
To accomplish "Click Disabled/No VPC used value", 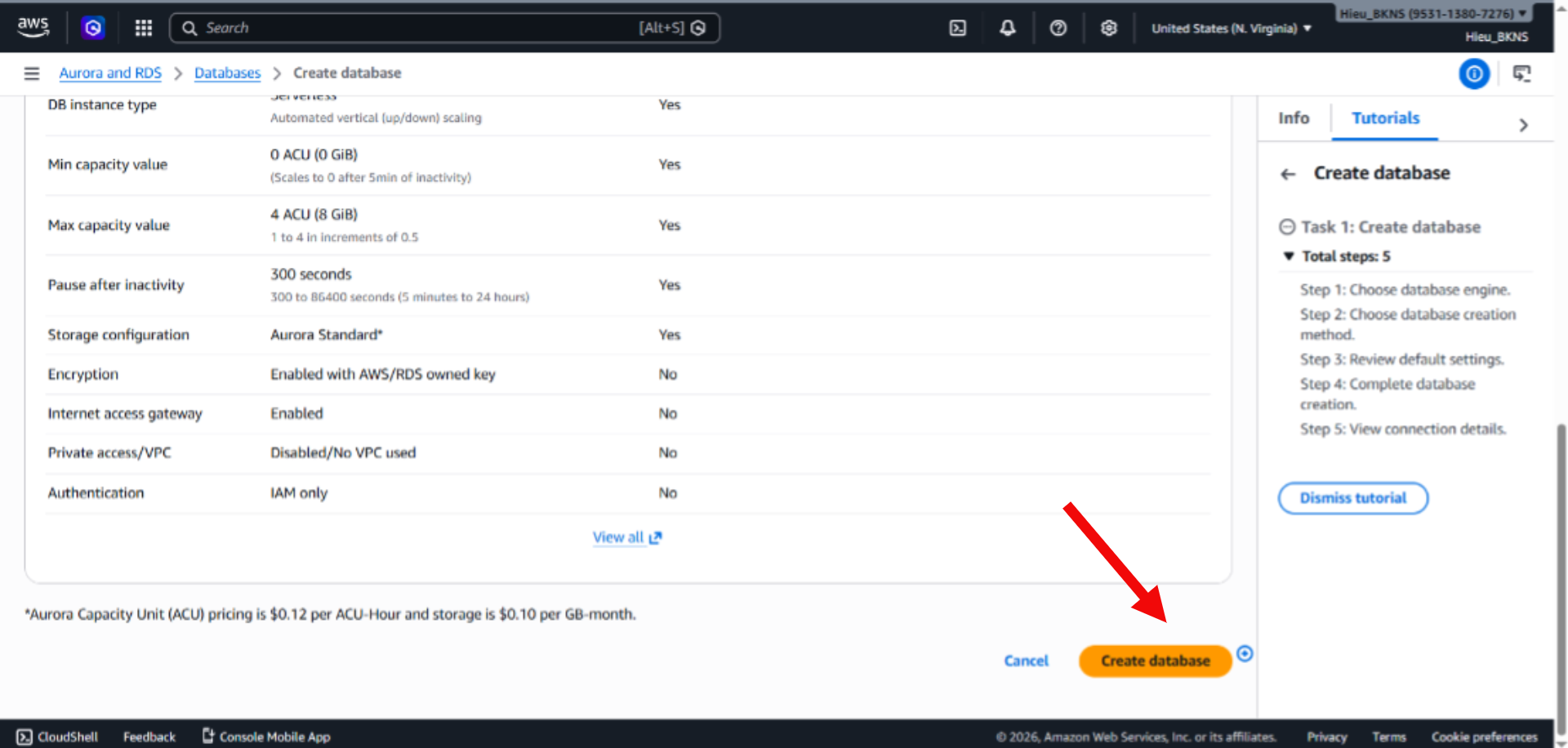I will pyautogui.click(x=343, y=452).
